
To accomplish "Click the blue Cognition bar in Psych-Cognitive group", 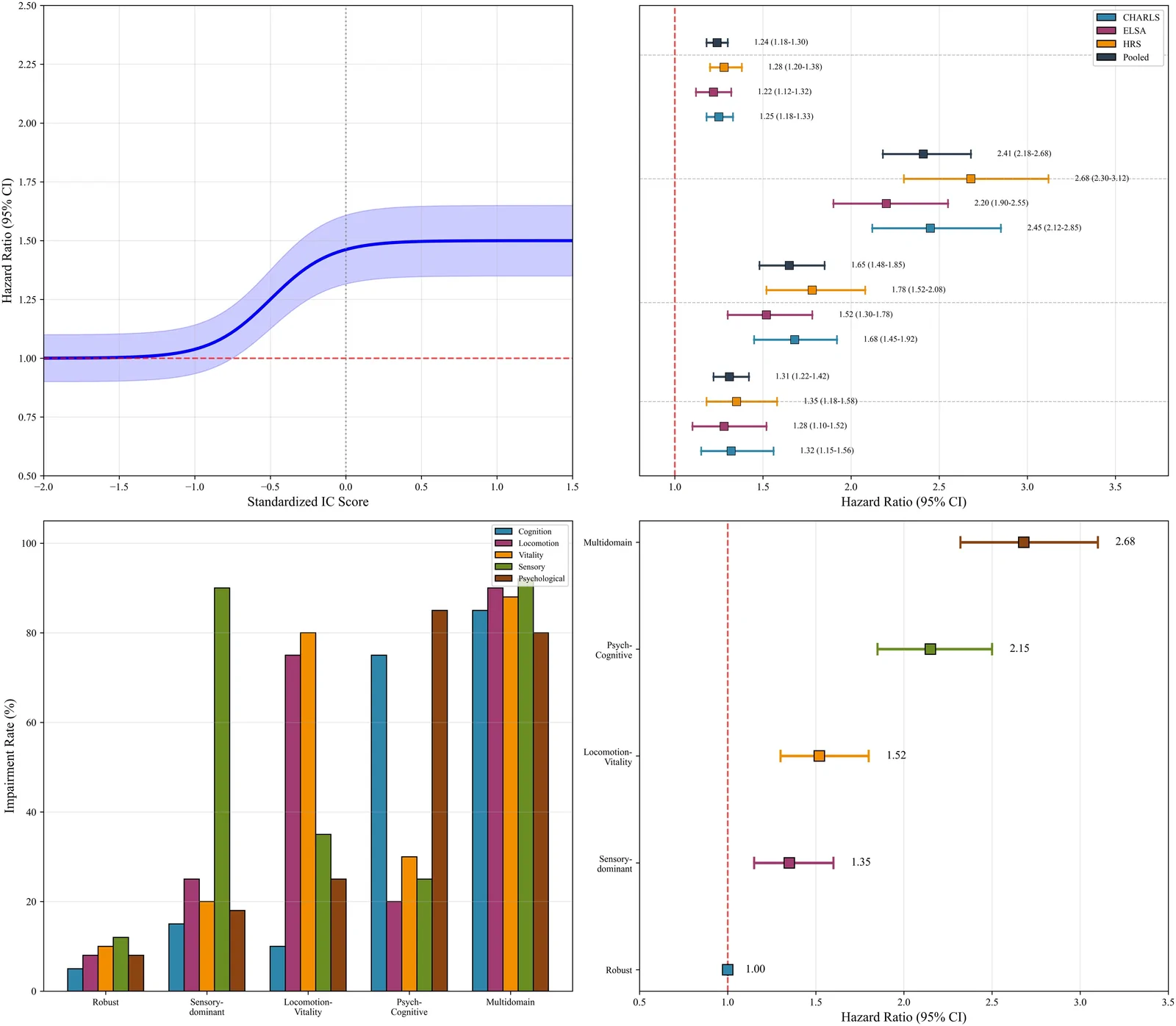I will [379, 823].
